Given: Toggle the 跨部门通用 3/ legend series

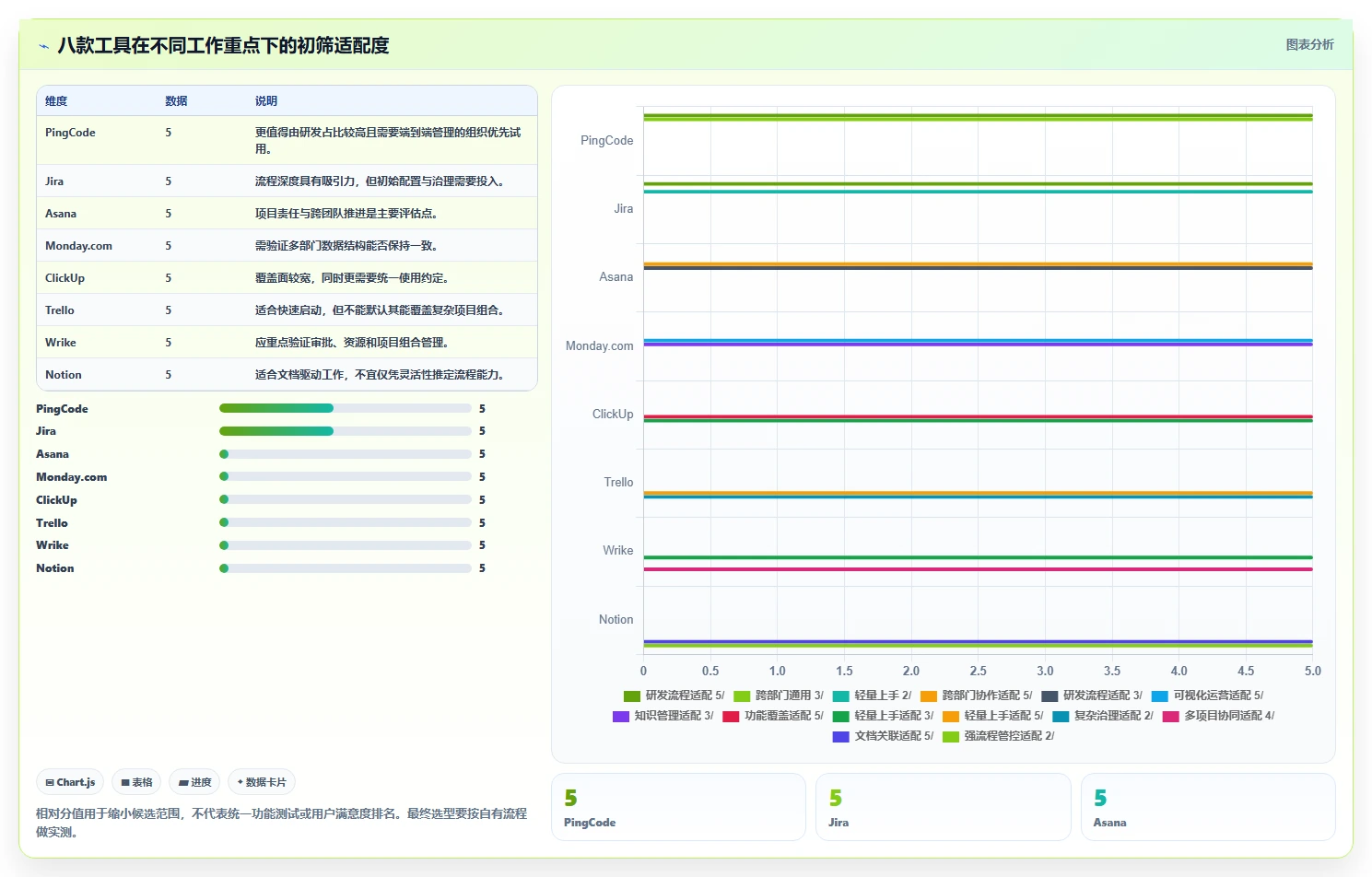Looking at the screenshot, I should (x=779, y=696).
